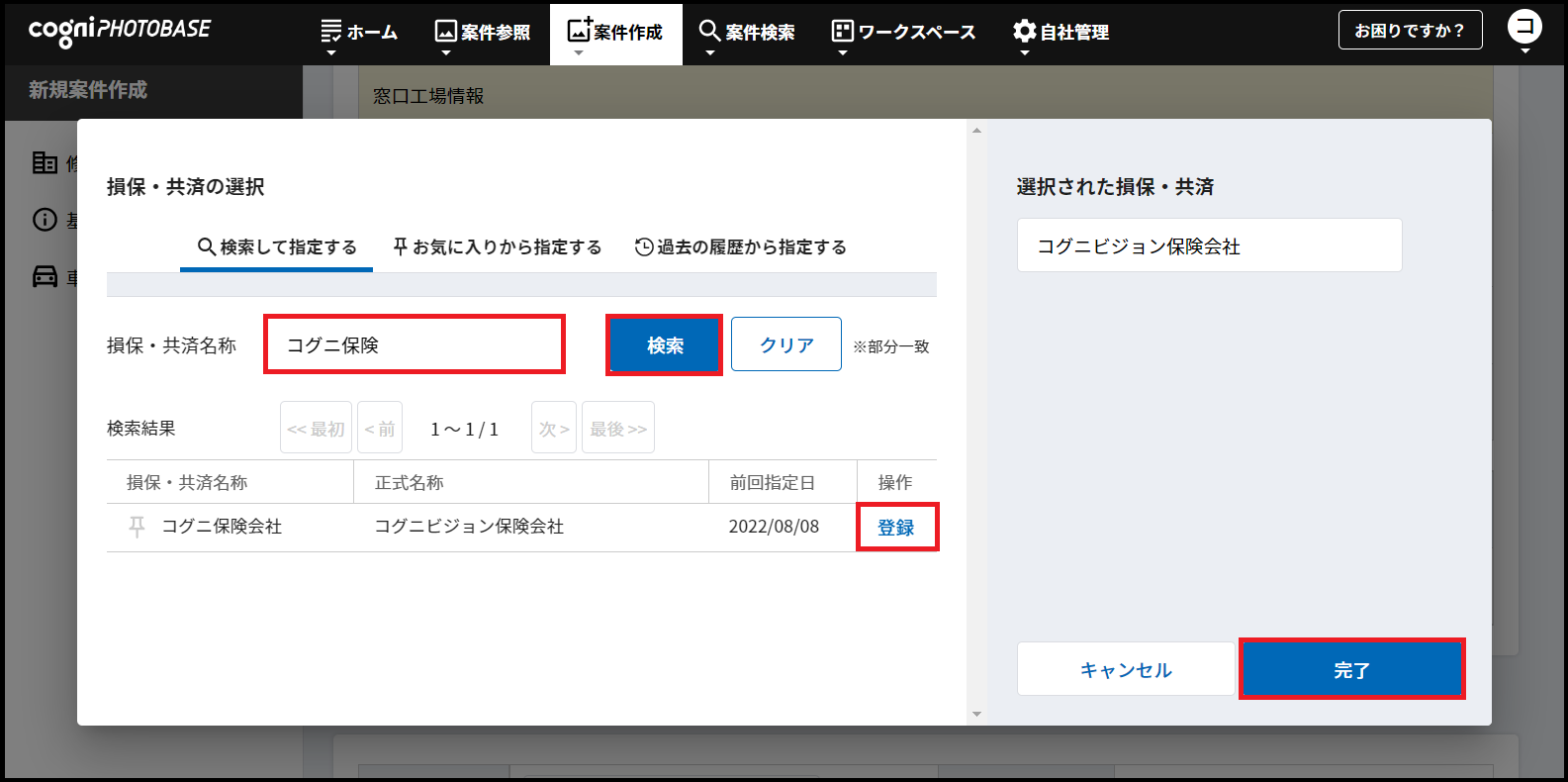1568x782 pixels.
Task: Click the info circle icon in the left sidebar
Action: (x=45, y=219)
